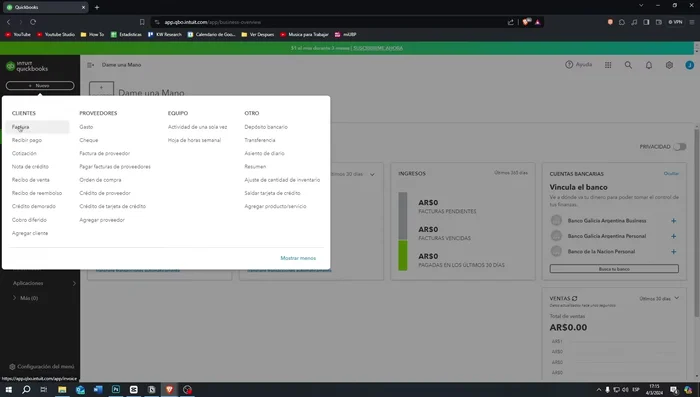Image resolution: width=700 pixels, height=397 pixels.
Task: Open a new browser tab
Action: tap(97, 7)
